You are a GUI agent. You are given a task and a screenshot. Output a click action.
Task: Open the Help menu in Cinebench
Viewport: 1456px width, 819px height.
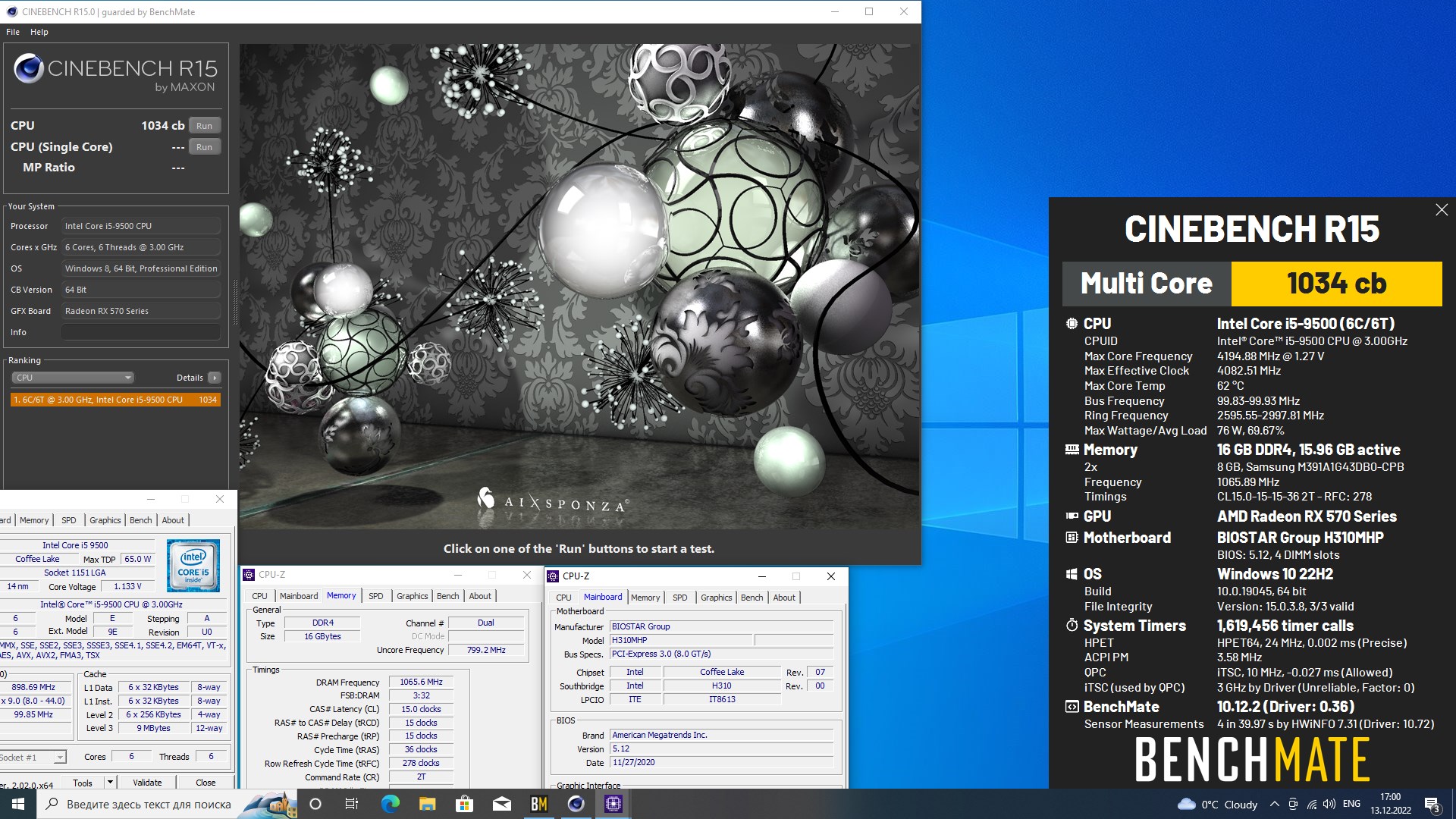[39, 32]
